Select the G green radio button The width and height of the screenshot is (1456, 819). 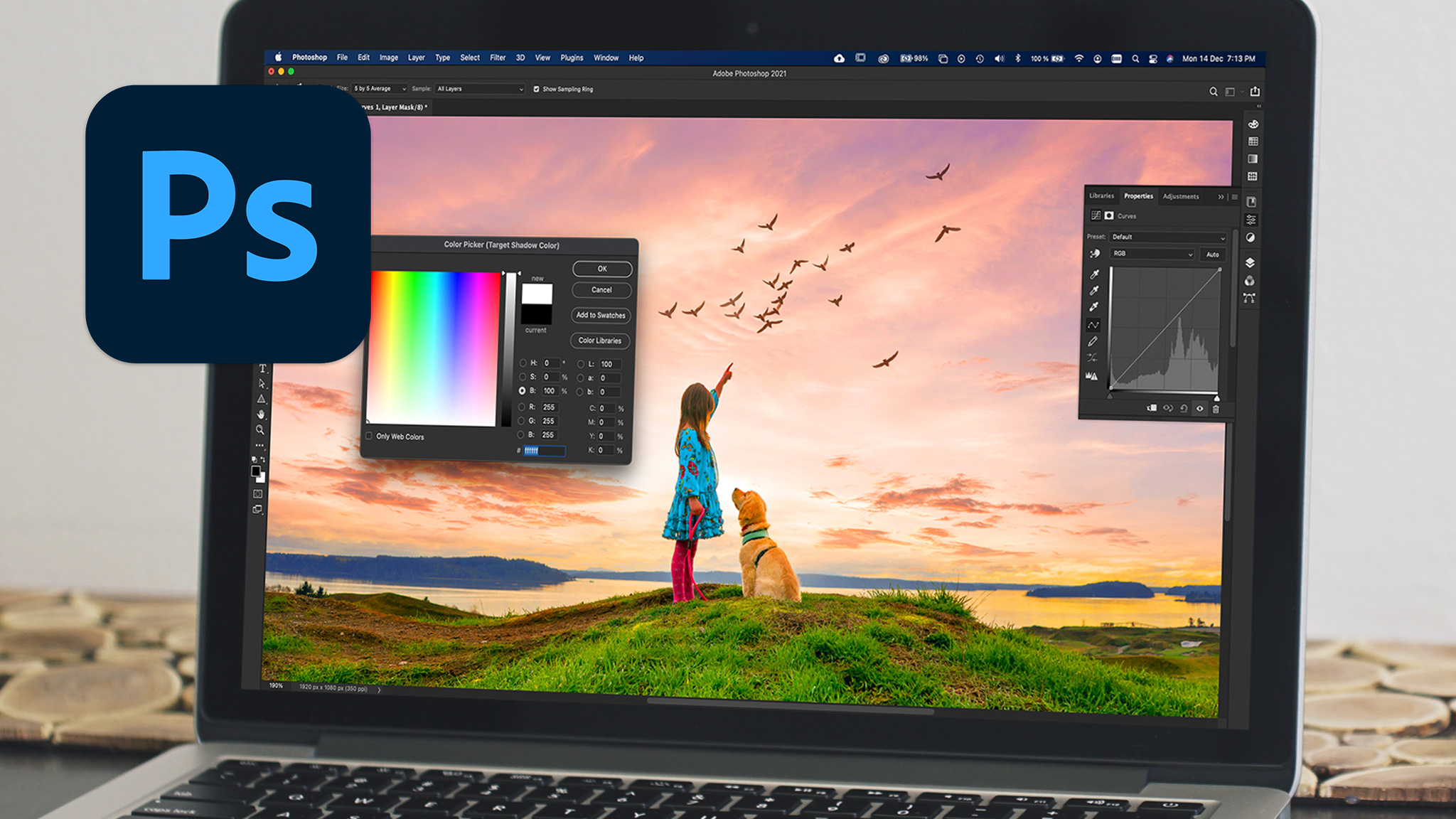(x=521, y=421)
